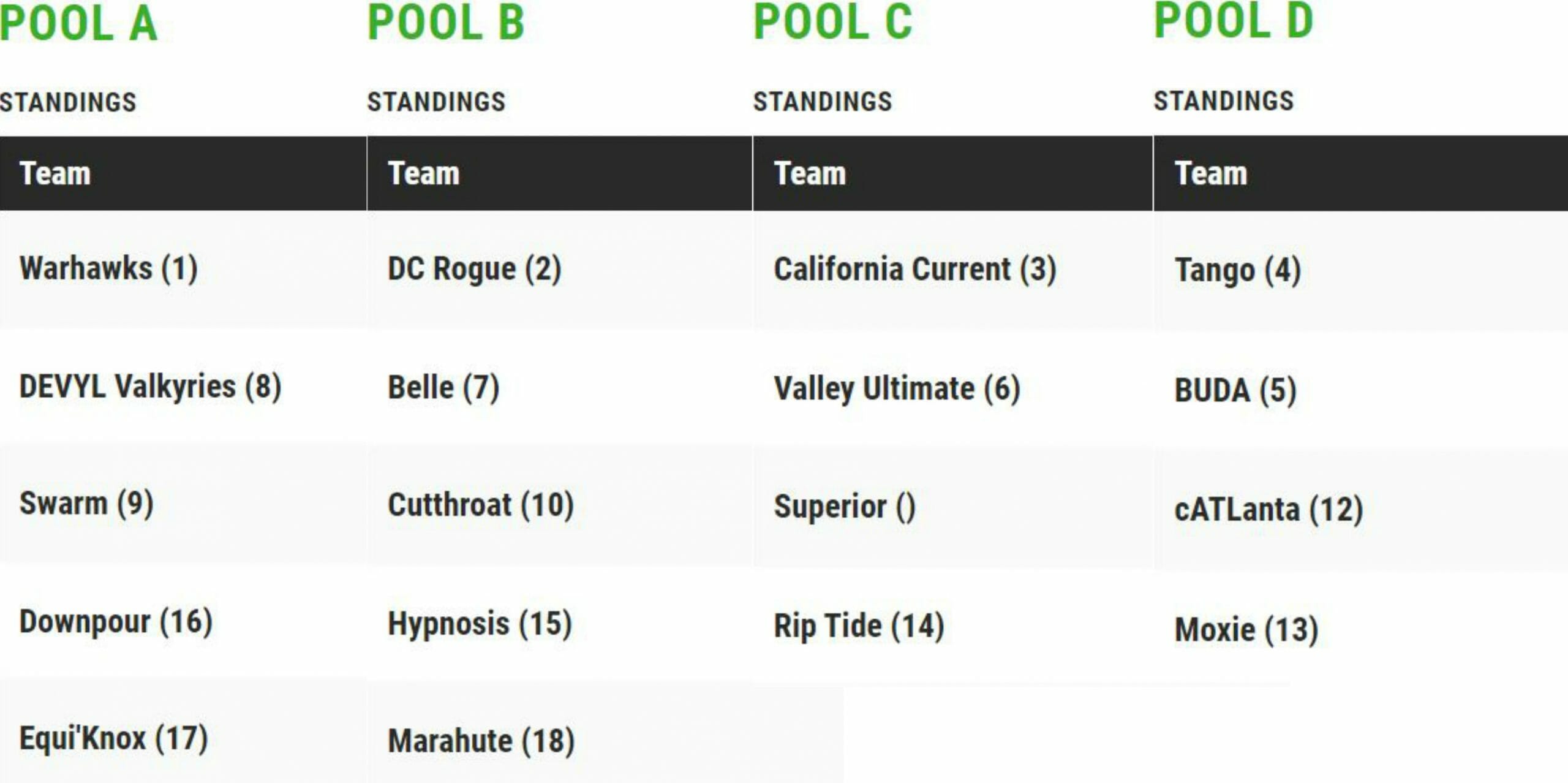Open Rip Tide (14) team entry
1568x783 pixels.
click(859, 626)
